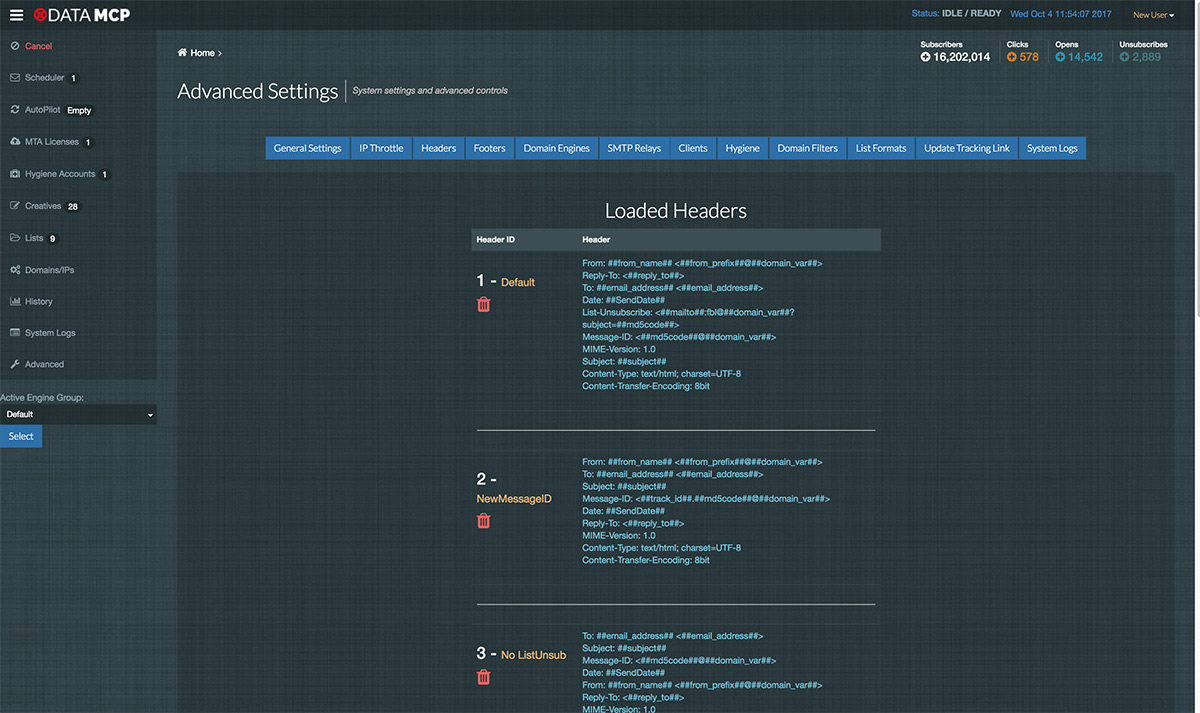Click the Header ID column heading

coord(496,240)
